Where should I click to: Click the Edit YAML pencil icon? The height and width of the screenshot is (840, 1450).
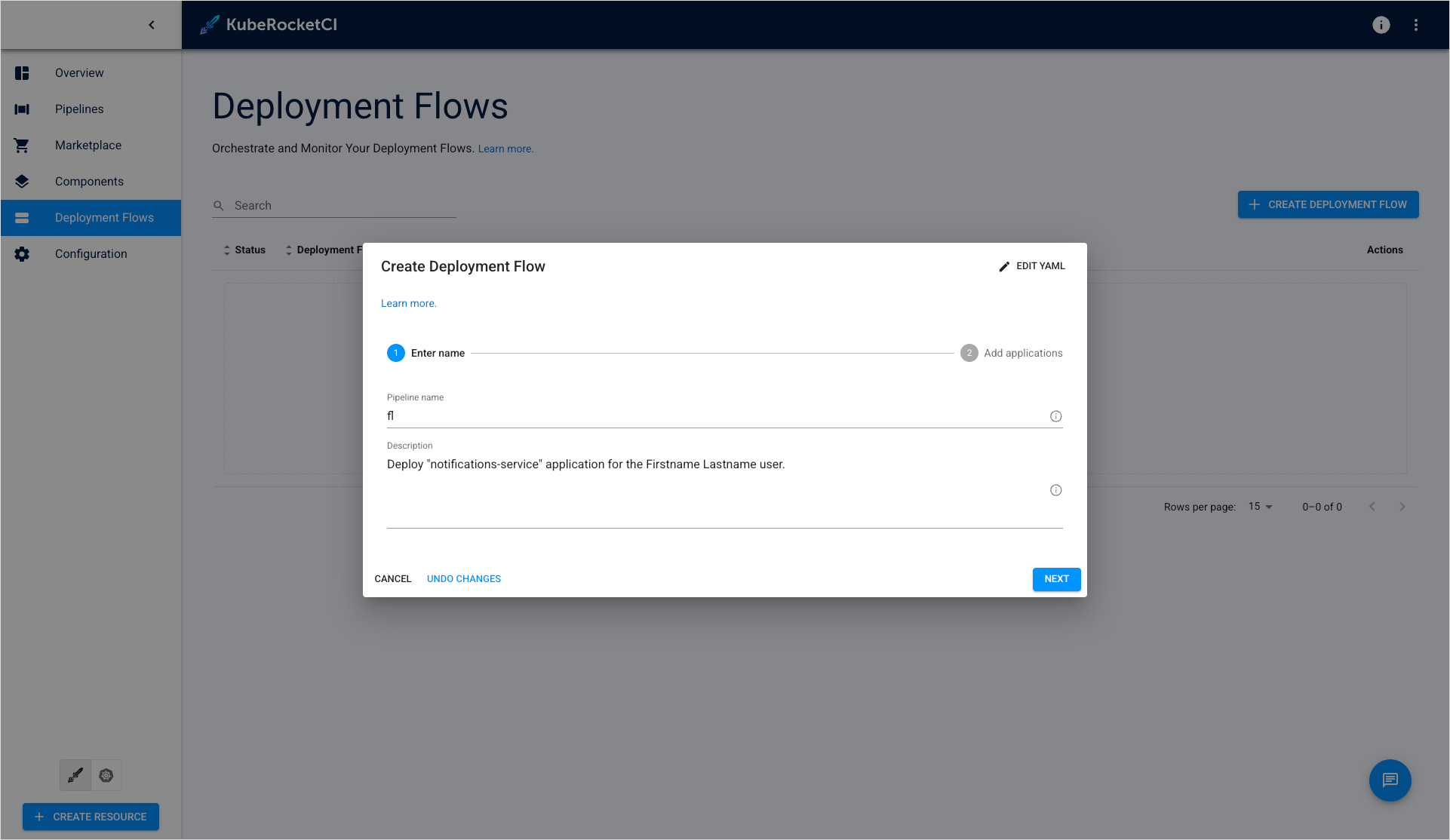tap(1003, 266)
